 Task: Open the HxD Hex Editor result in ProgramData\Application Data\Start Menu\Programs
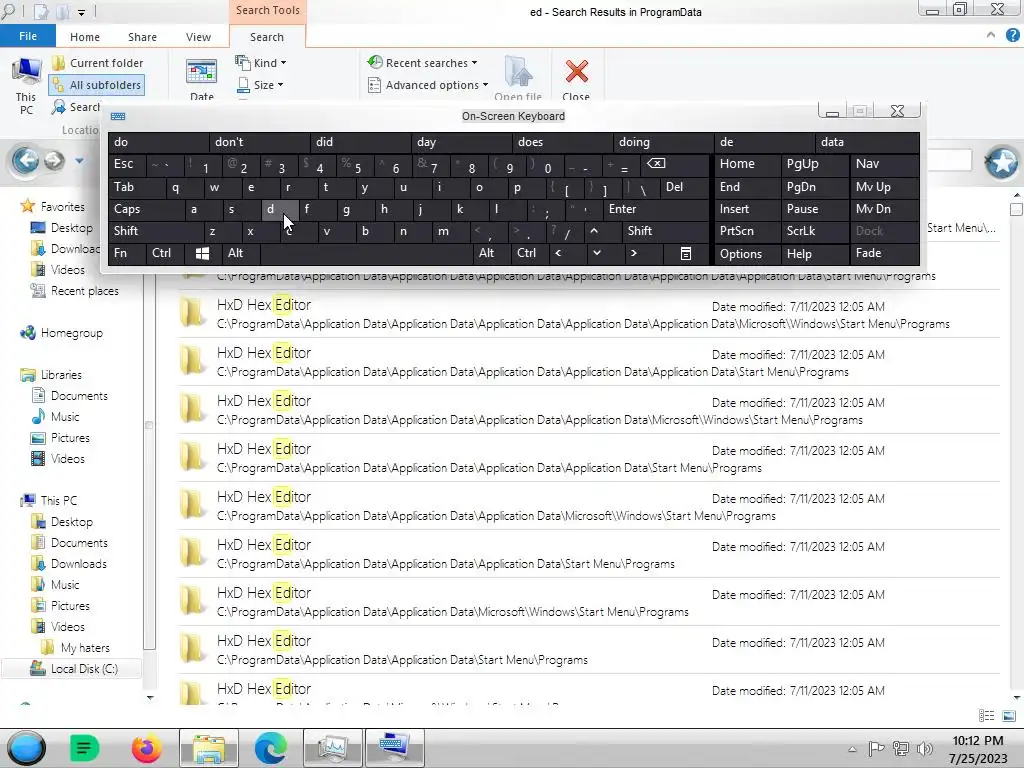[588, 649]
